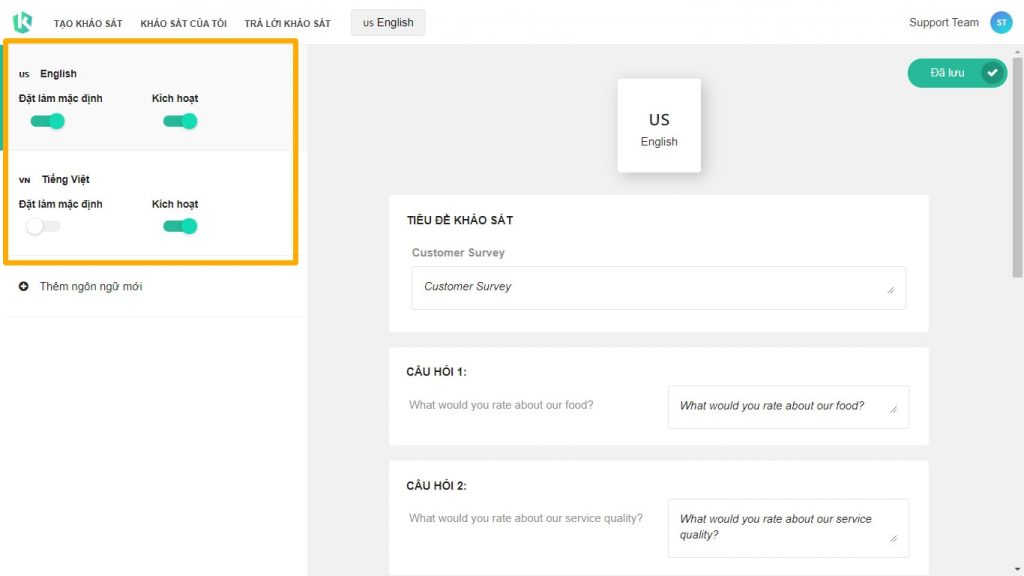
Task: Click the Customer Survey title input field
Action: point(658,287)
